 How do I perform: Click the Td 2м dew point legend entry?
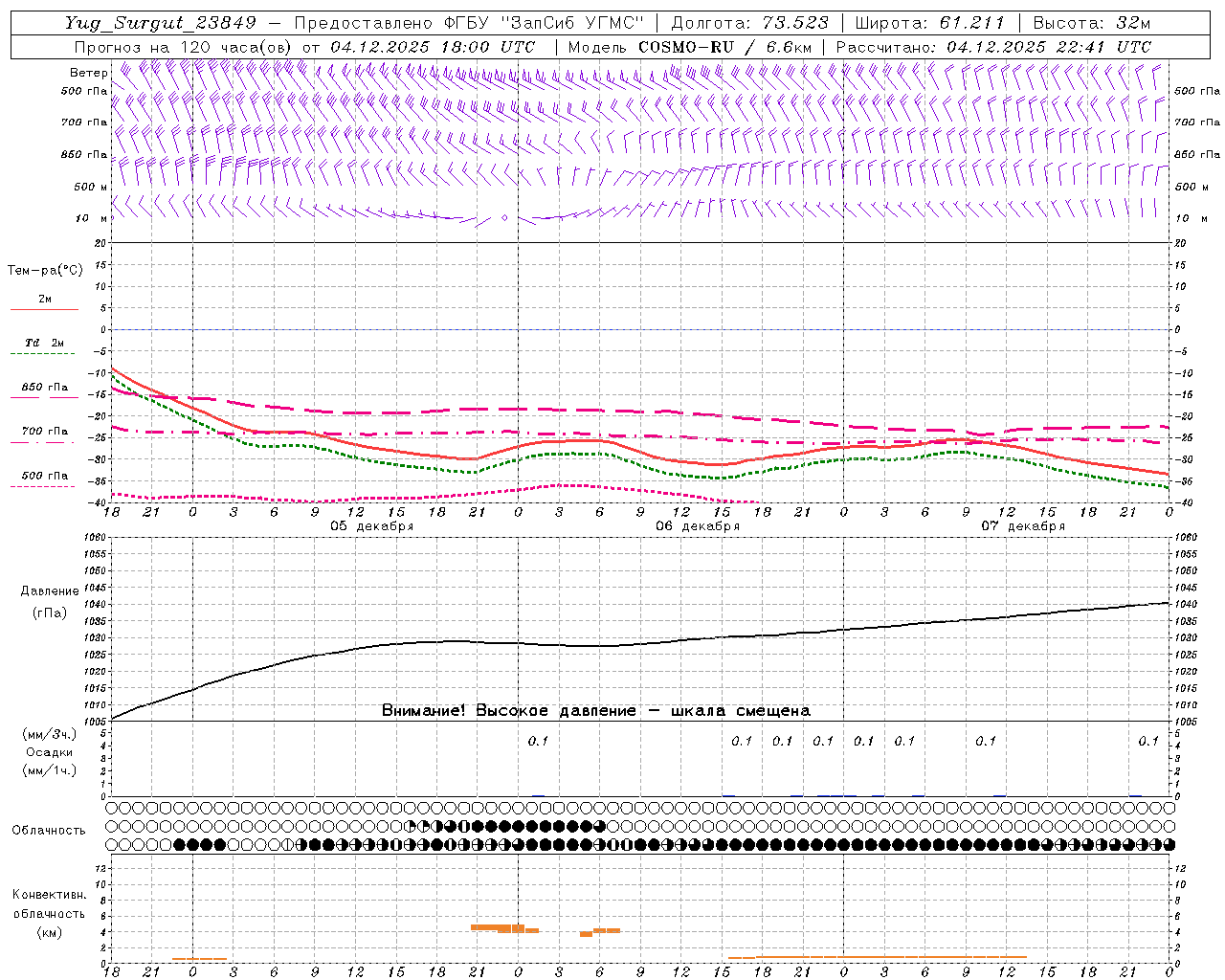pyautogui.click(x=44, y=343)
